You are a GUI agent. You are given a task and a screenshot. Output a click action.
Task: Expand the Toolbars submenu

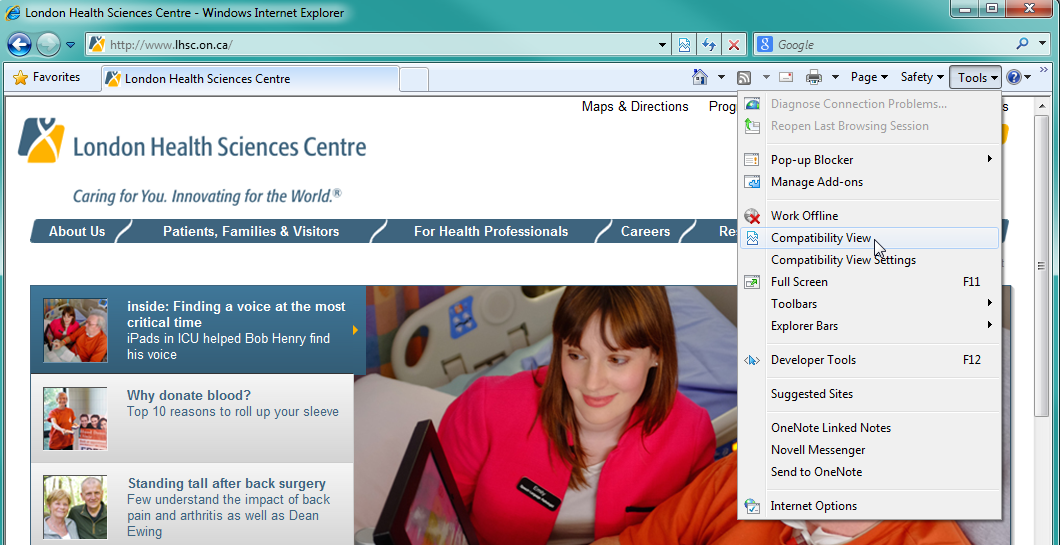coord(870,304)
